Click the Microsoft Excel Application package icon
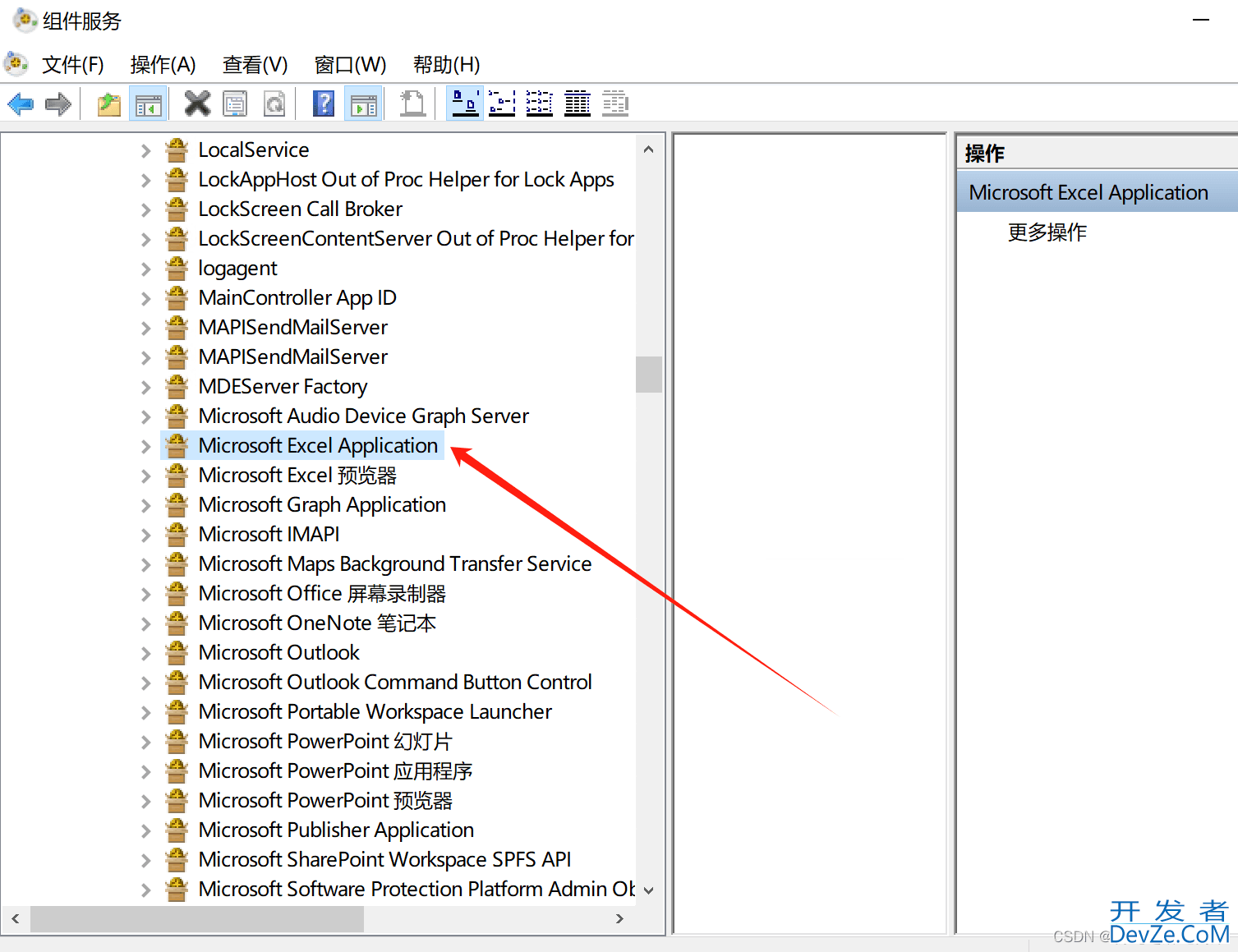1238x952 pixels. (x=177, y=446)
